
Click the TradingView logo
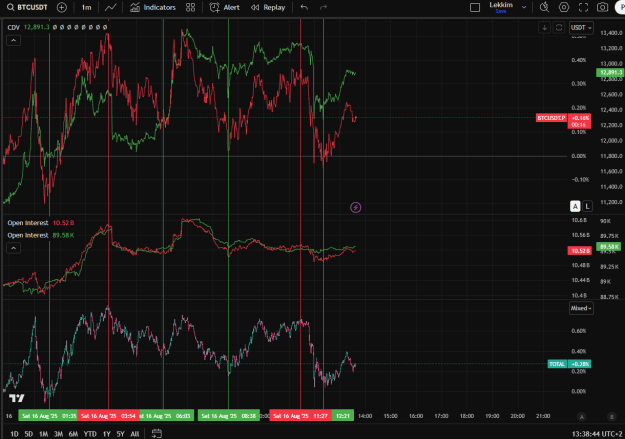pos(17,398)
